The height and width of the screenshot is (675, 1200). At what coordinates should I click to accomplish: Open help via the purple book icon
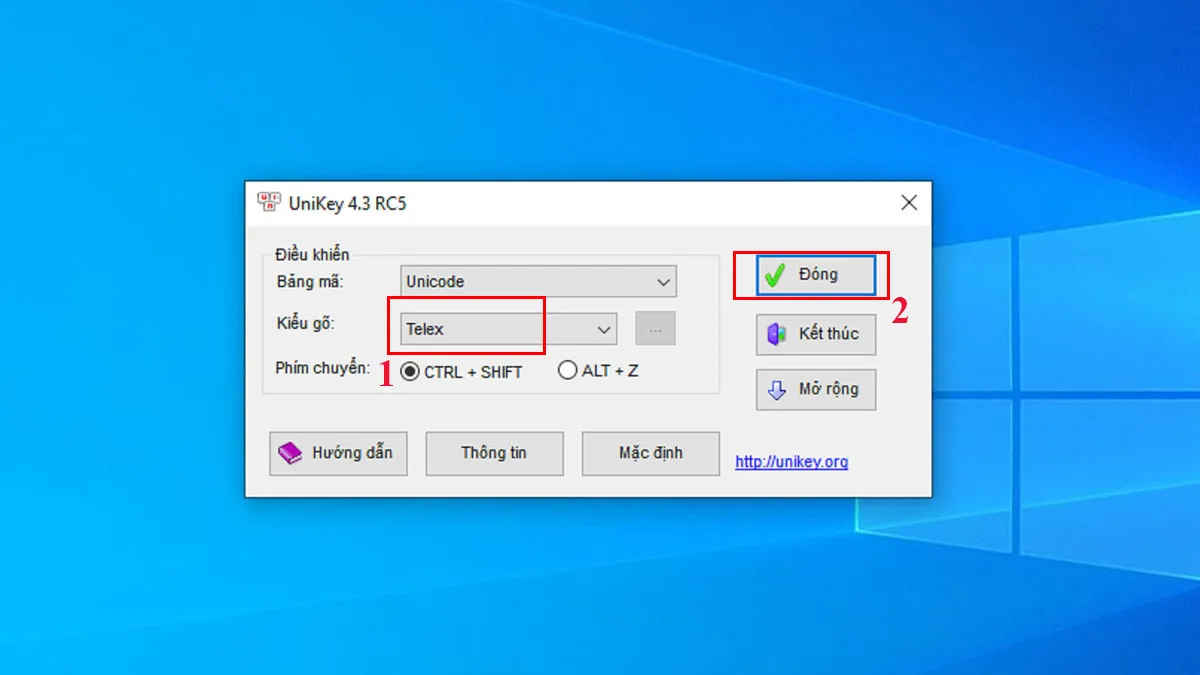click(x=290, y=453)
